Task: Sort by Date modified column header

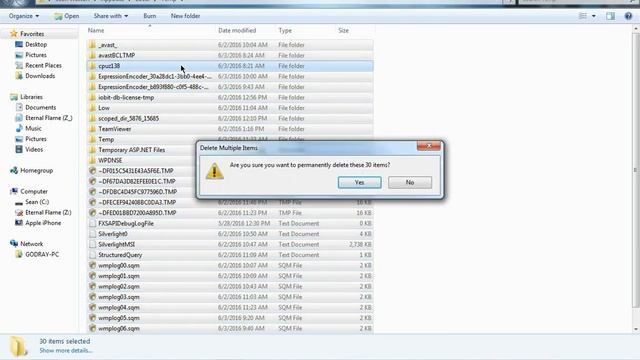Action: (237, 31)
